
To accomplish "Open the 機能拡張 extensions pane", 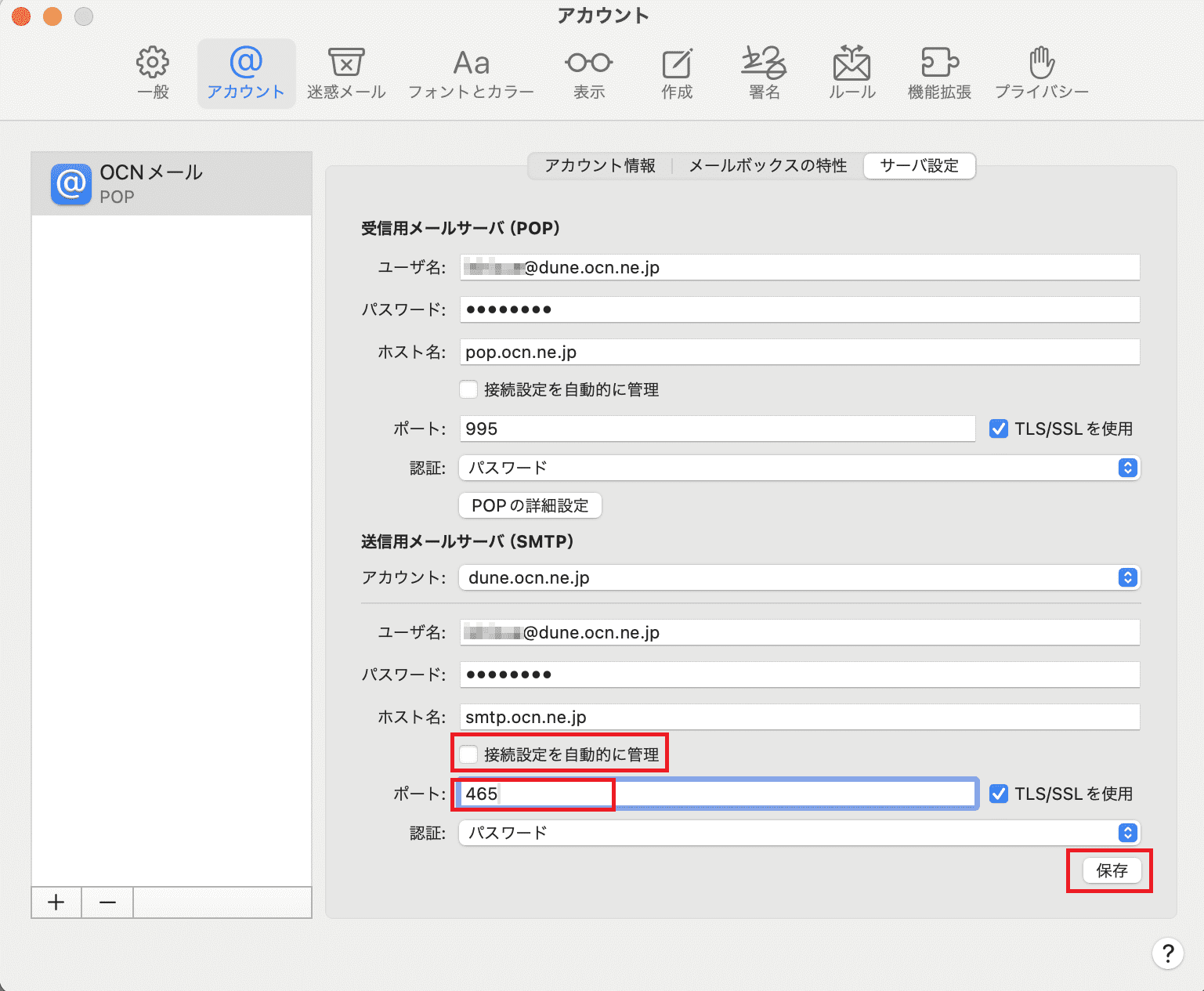I will click(x=939, y=74).
